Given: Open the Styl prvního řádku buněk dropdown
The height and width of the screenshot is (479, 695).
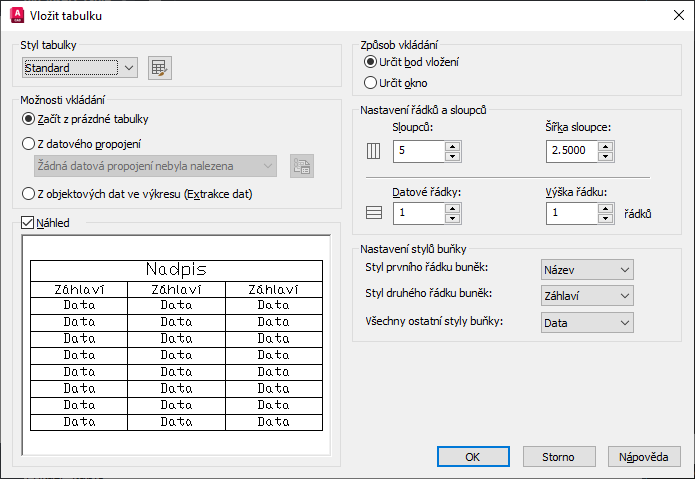Looking at the screenshot, I should (587, 270).
